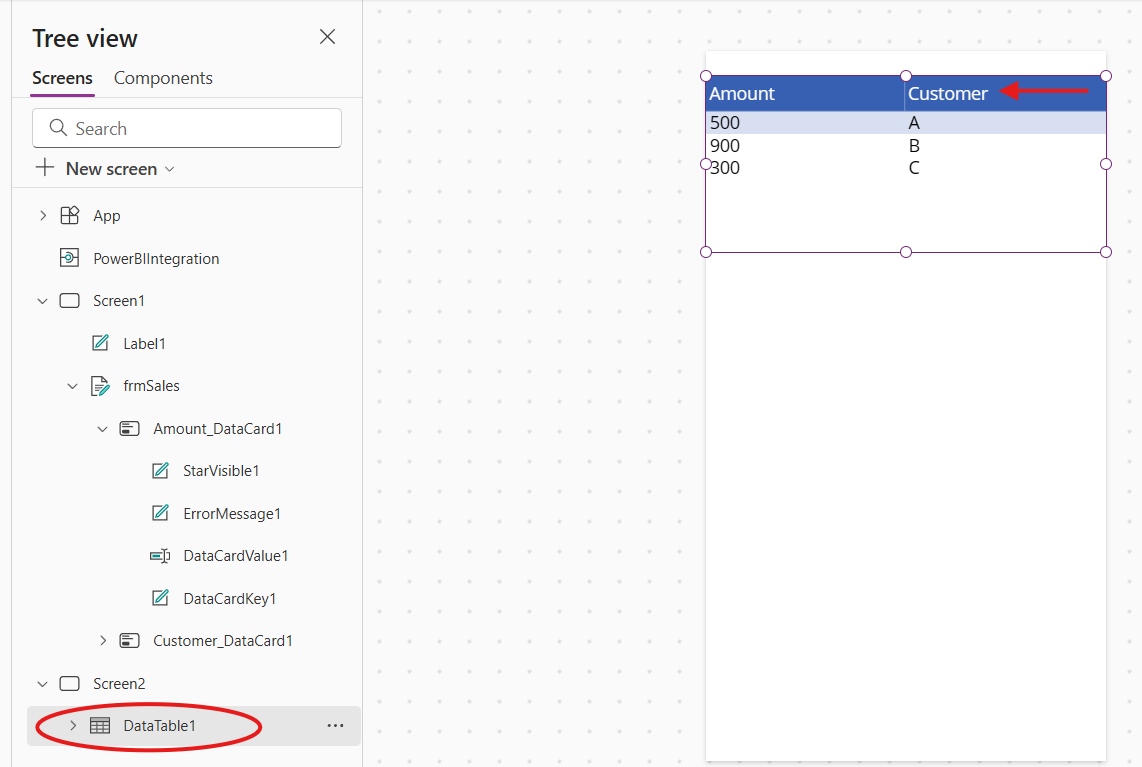The width and height of the screenshot is (1142, 767).
Task: Select frmSales in the tree
Action: 151,386
